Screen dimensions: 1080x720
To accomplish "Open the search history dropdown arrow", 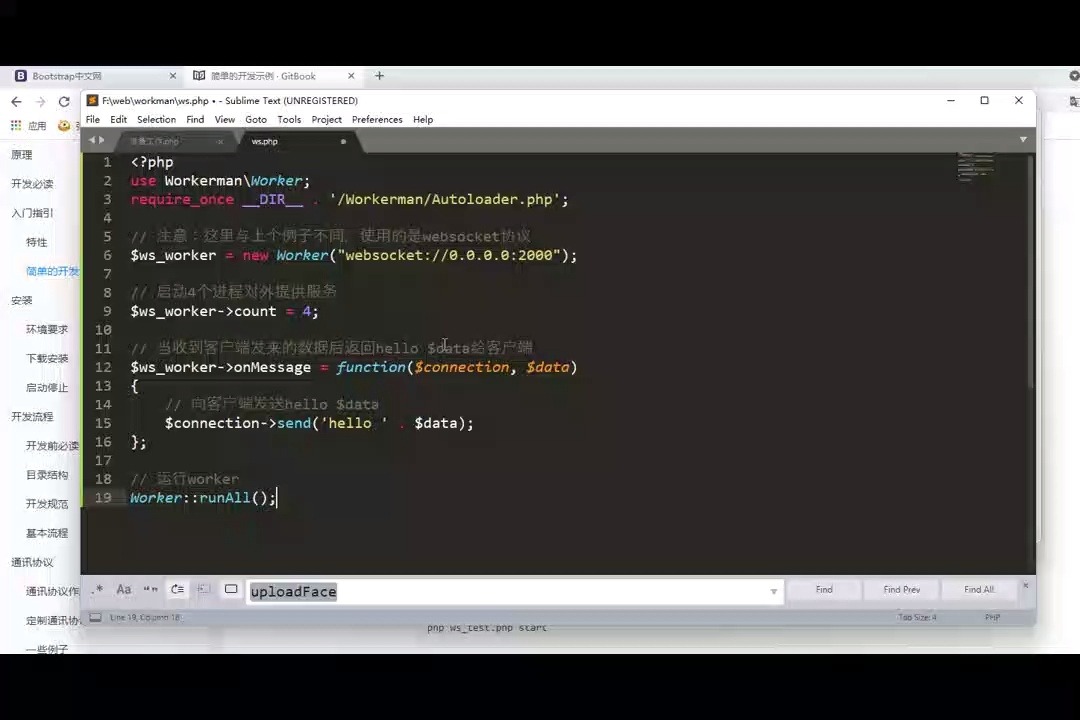I will point(772,591).
